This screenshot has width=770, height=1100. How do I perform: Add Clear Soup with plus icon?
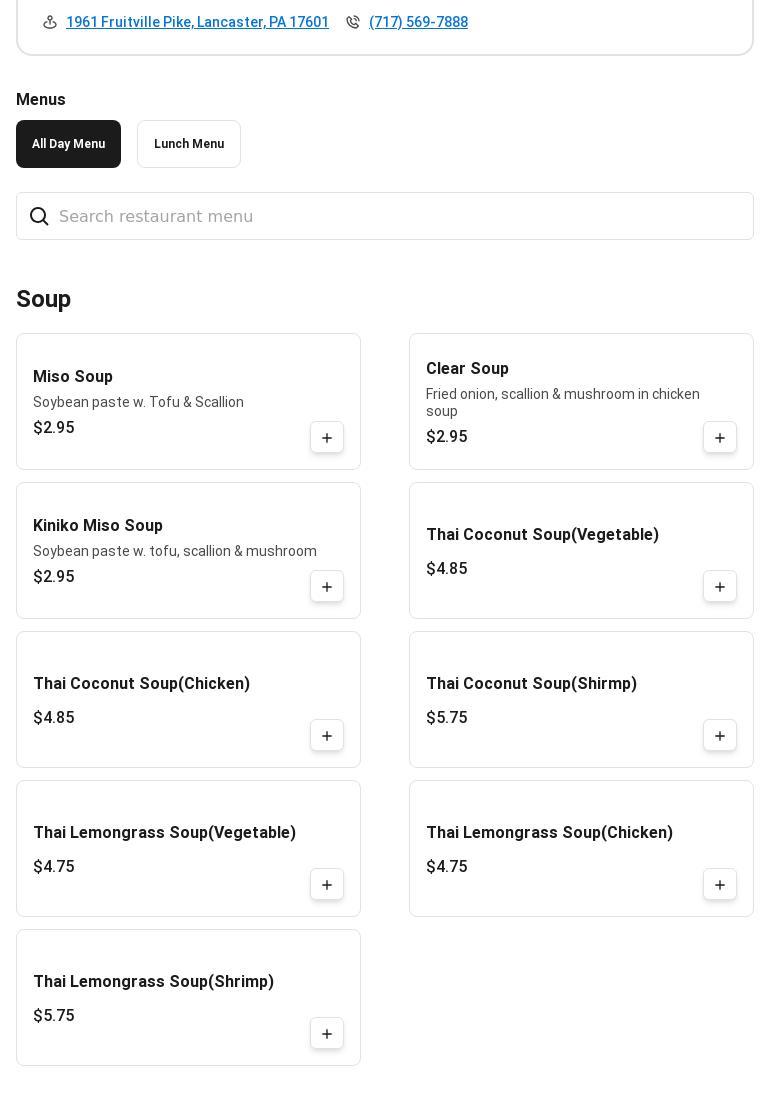(720, 438)
